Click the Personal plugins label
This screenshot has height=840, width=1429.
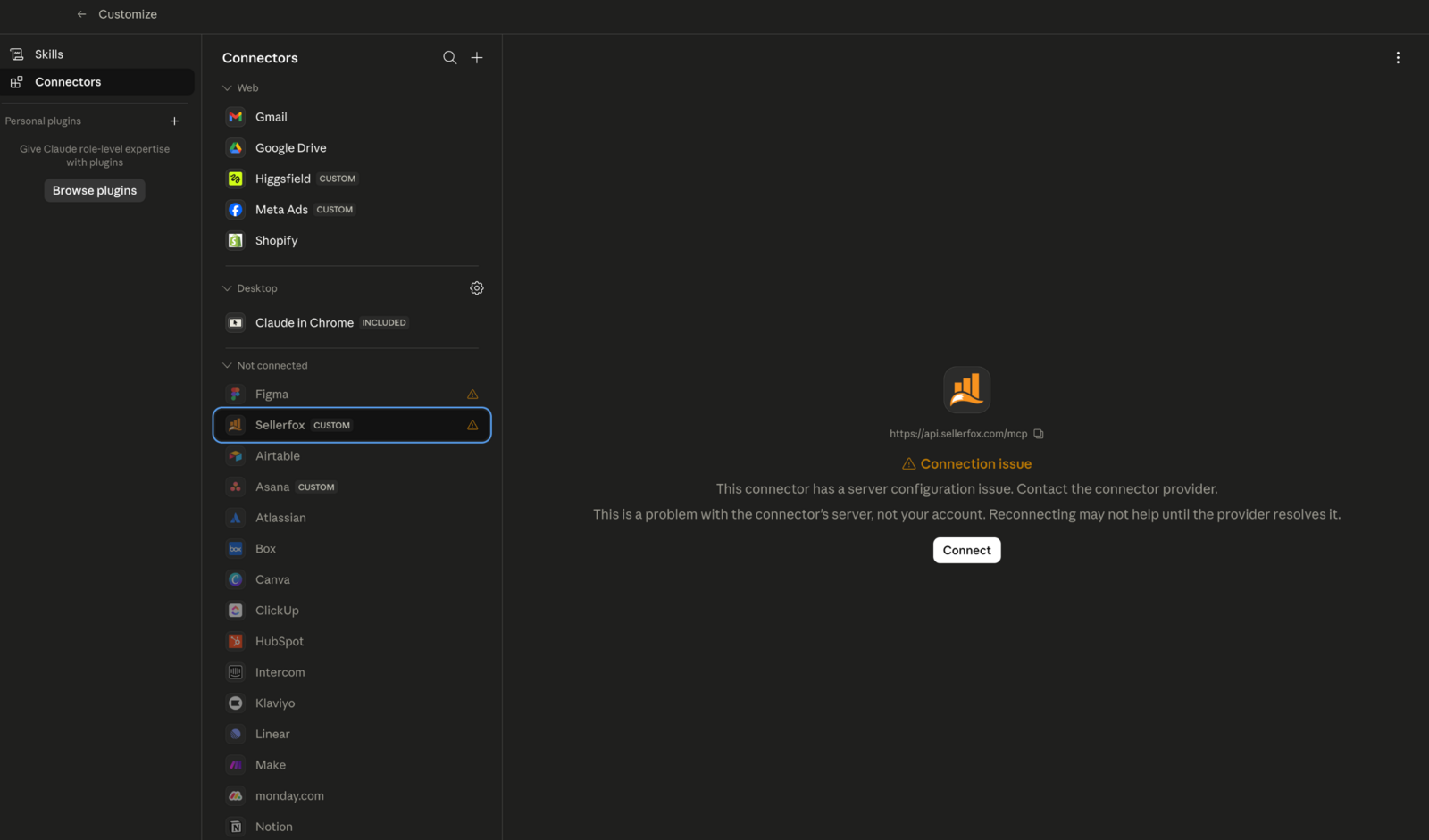[43, 121]
